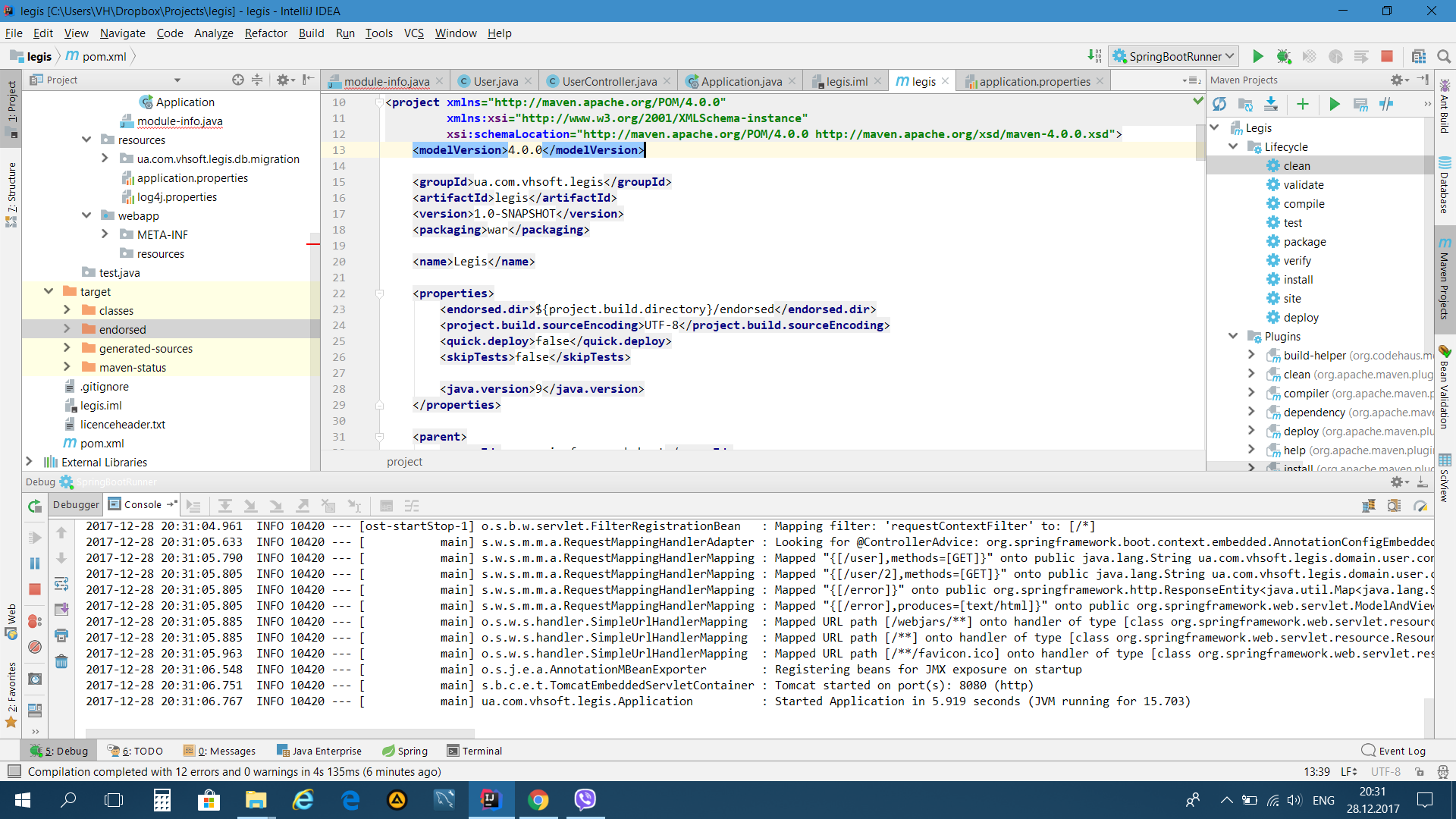
Task: Collapse the target folder in project tree
Action: pos(49,291)
